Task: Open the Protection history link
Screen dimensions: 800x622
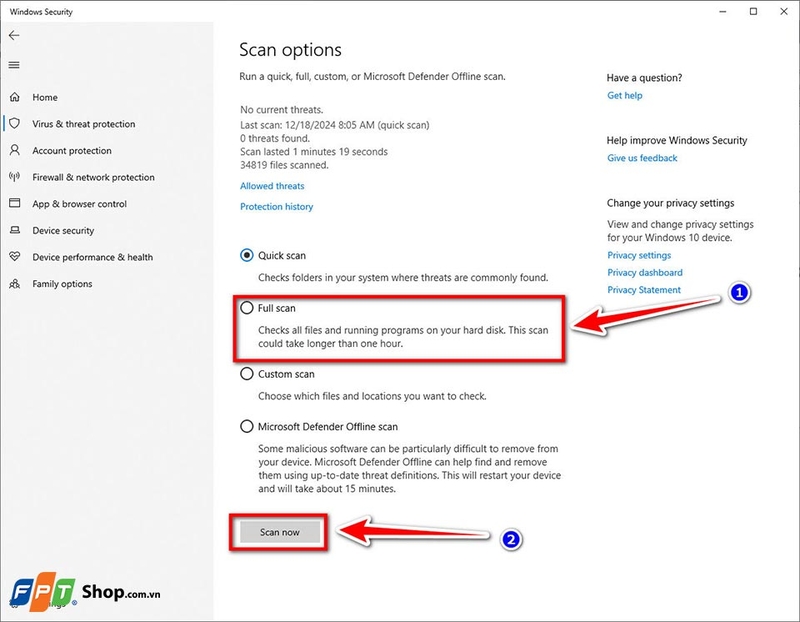Action: coord(276,207)
